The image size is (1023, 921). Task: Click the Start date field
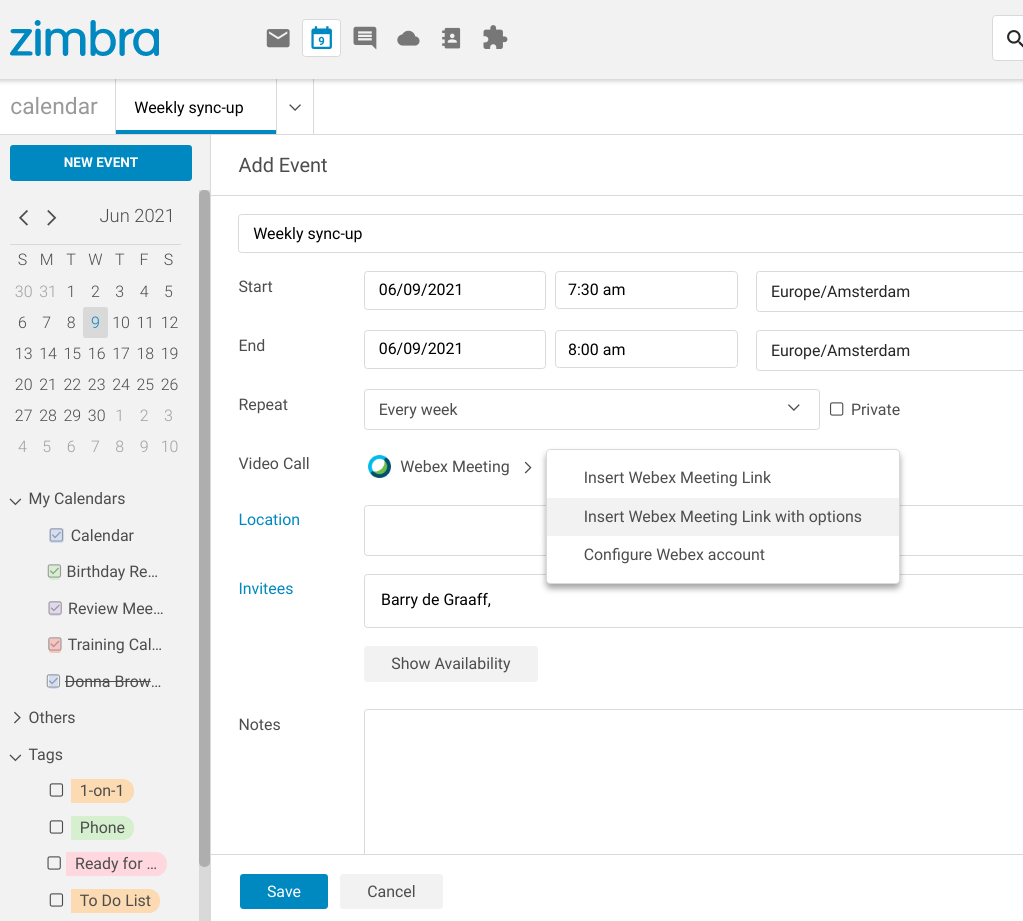tap(455, 290)
